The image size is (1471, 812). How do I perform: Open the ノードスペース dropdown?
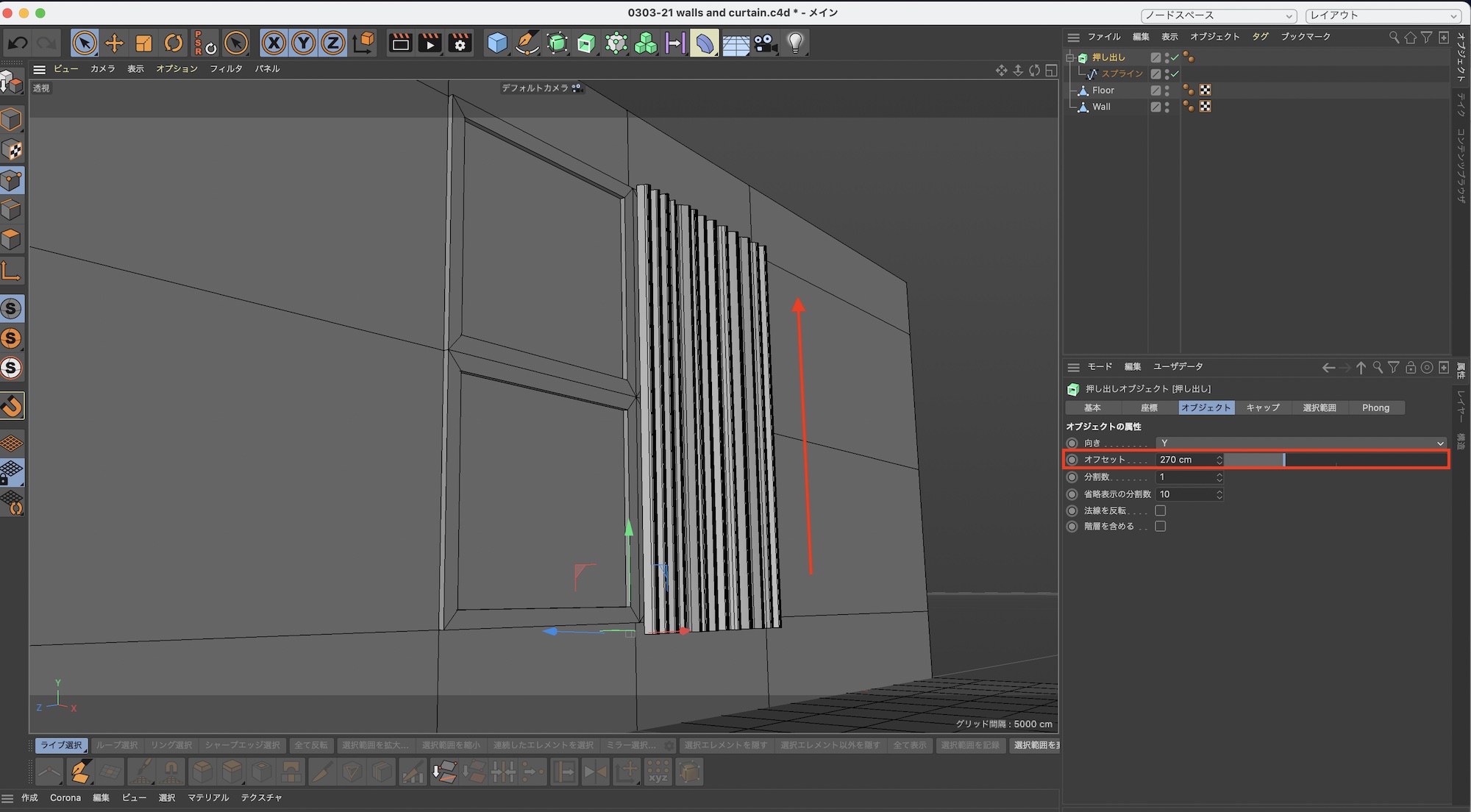(x=1218, y=15)
